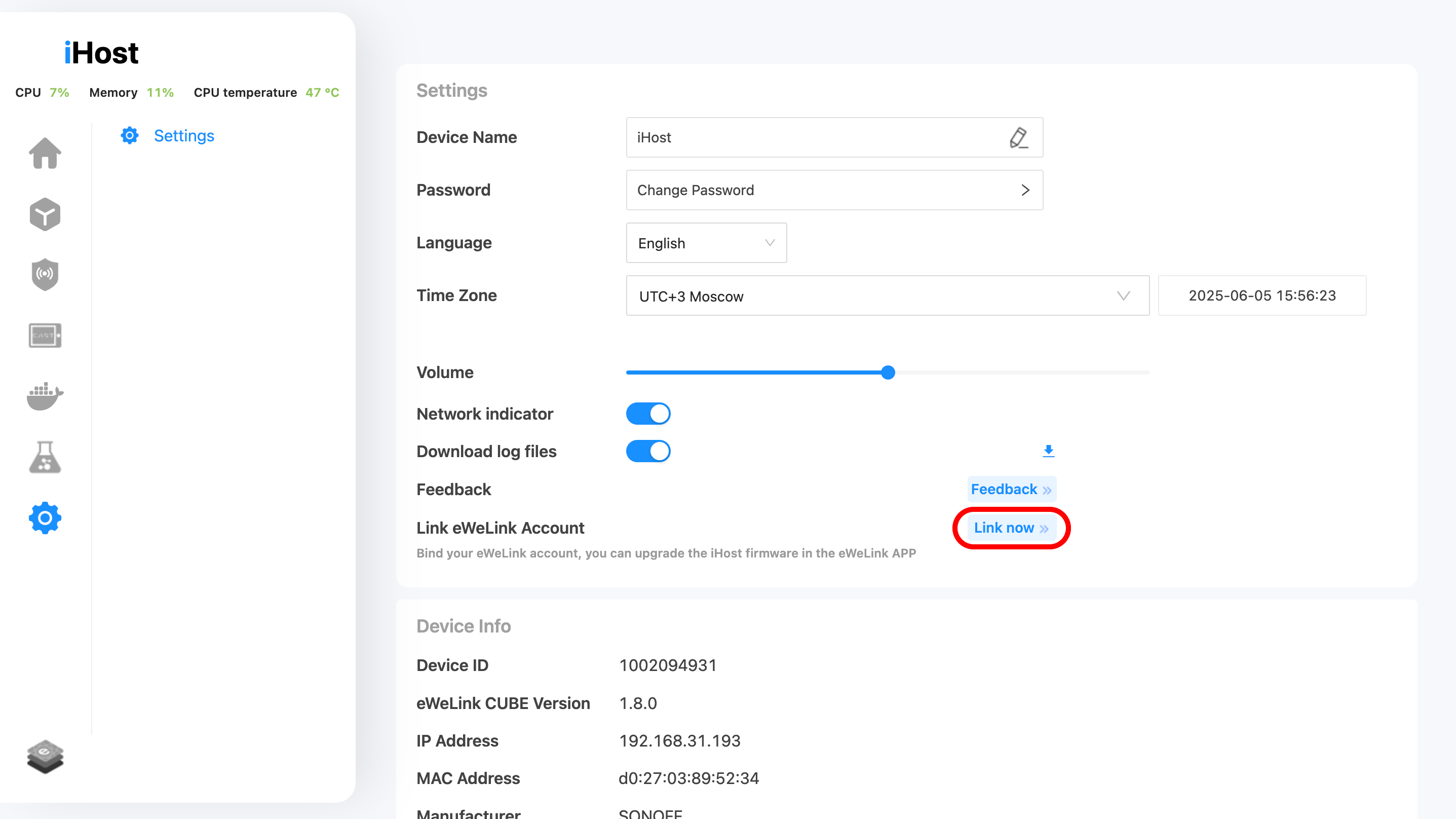The image size is (1456, 819).
Task: Click the current time field 2025-06-05 15:56:23
Action: (x=1262, y=296)
